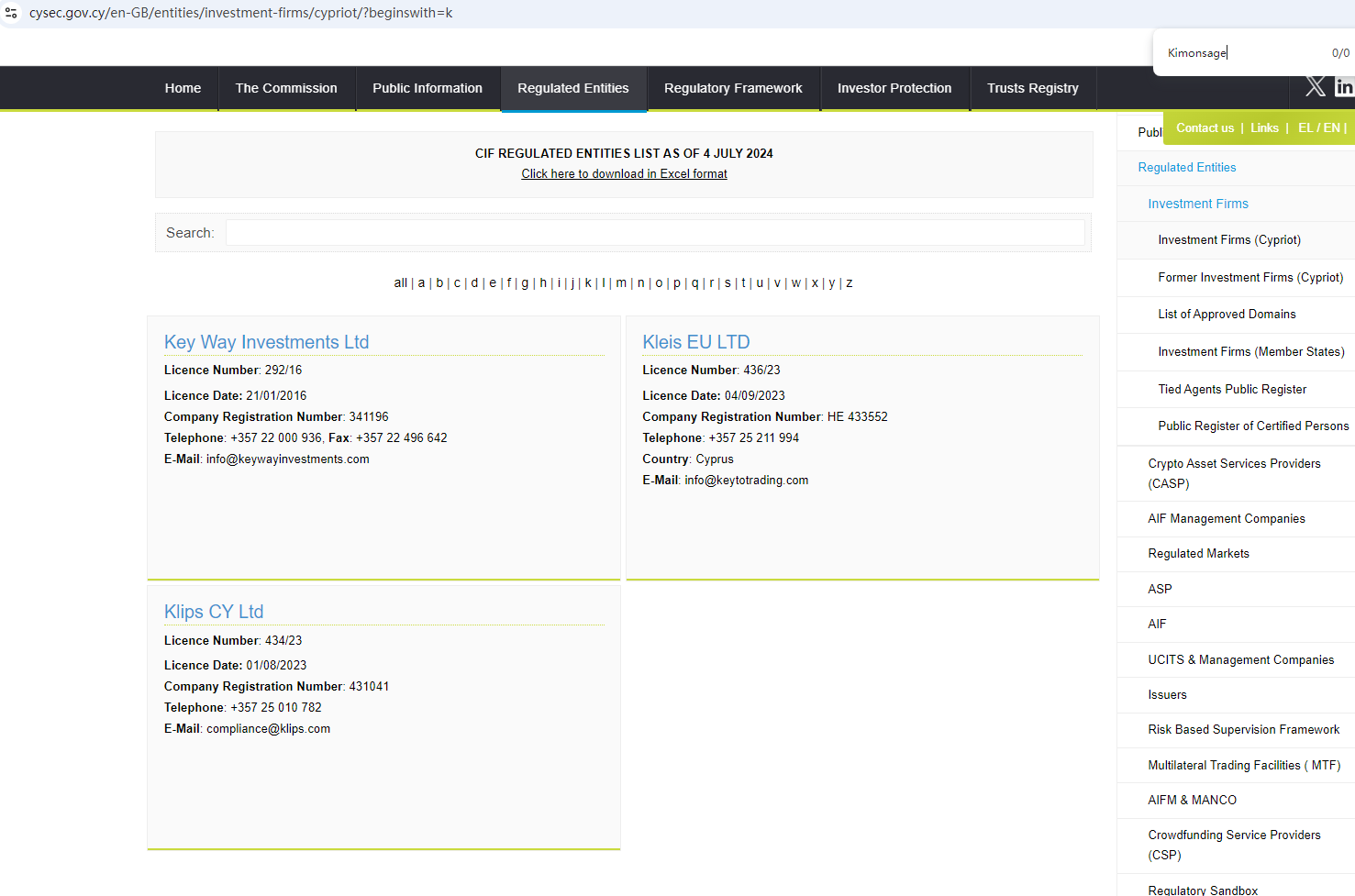Filter entities by letter 'o'
Image resolution: width=1355 pixels, height=896 pixels.
(x=659, y=283)
